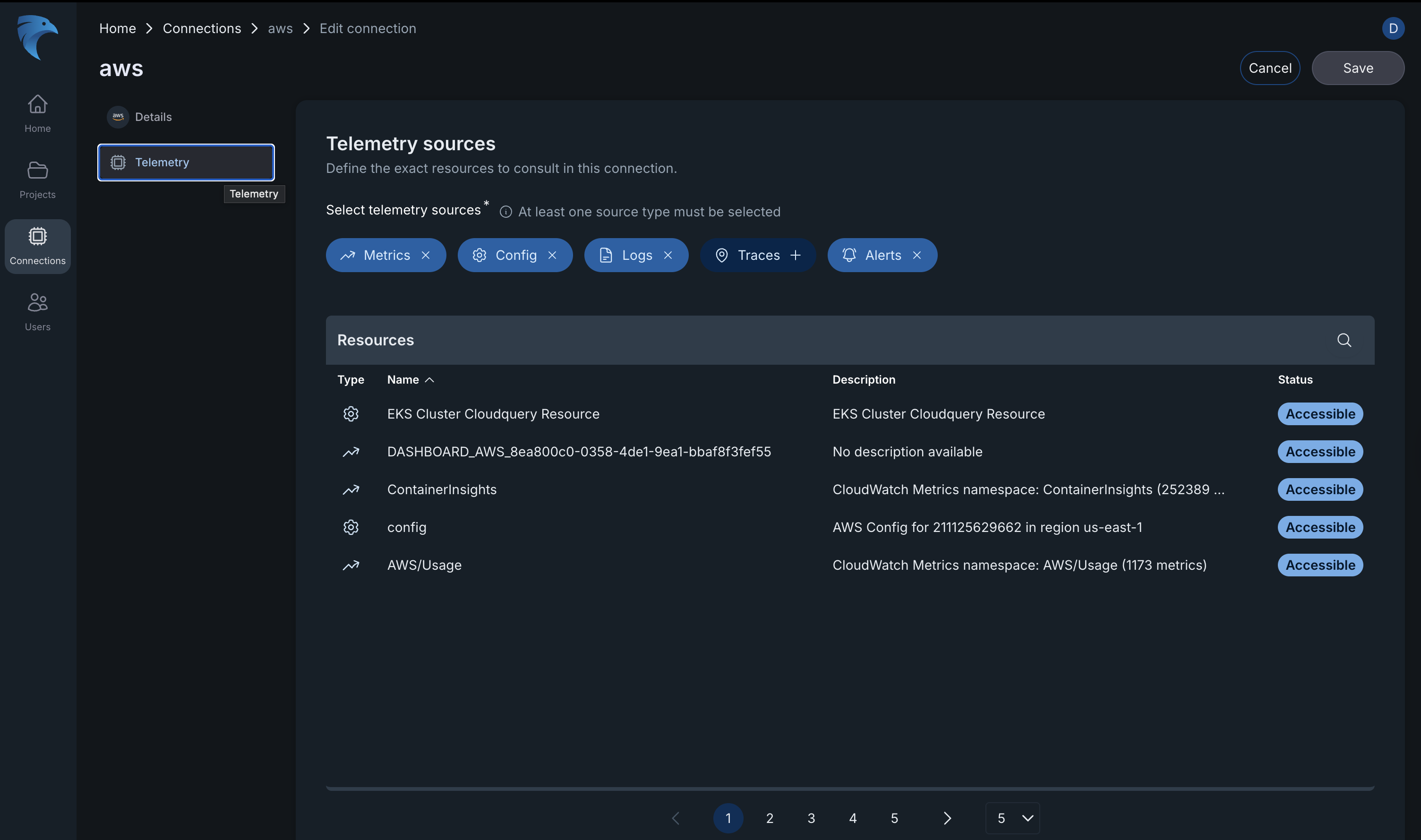Open the Home section in the sidebar

tap(37, 113)
